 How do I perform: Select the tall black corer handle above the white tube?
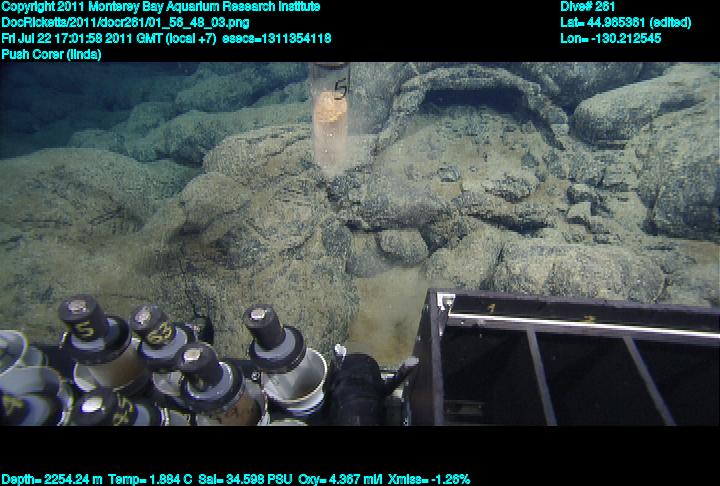pos(271,336)
